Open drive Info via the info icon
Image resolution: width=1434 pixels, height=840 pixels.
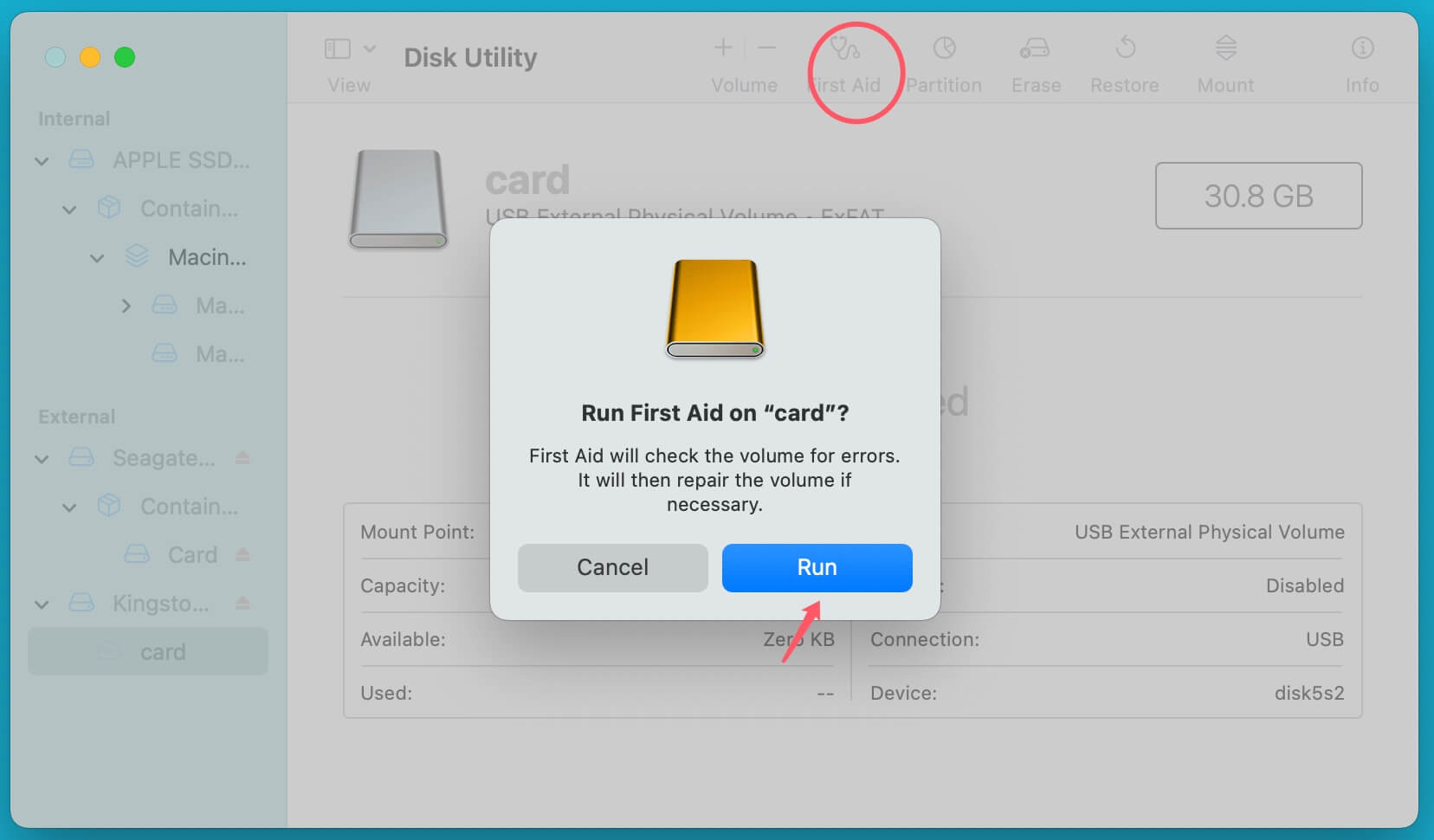click(1362, 49)
